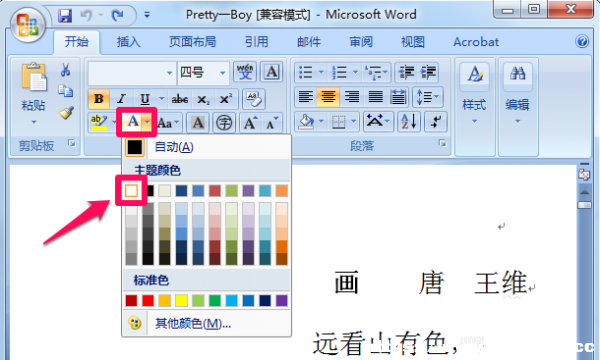Viewport: 600px width, 360px height.
Task: Toggle superscript formatting
Action: pos(226,99)
